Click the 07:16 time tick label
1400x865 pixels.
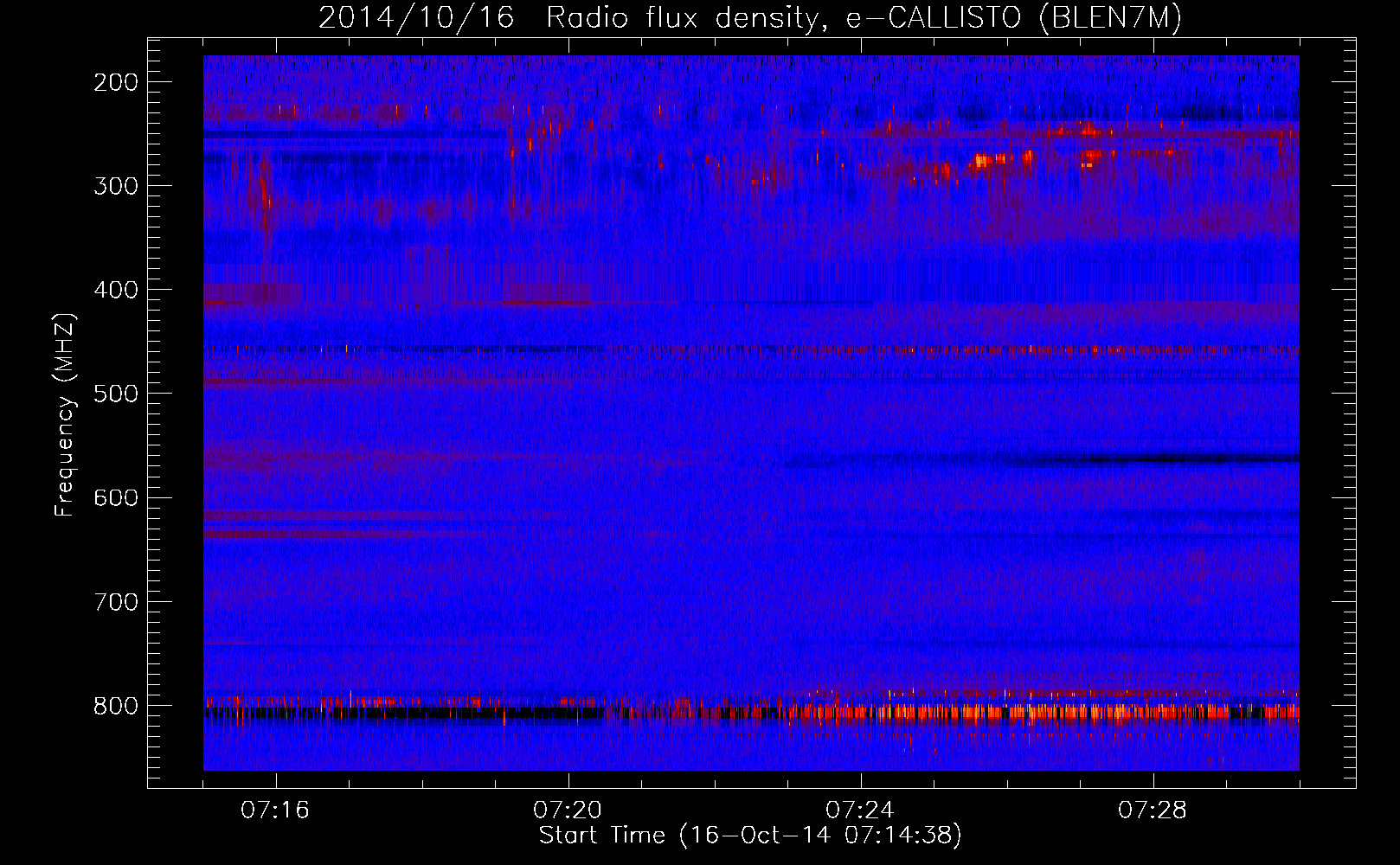[x=275, y=811]
